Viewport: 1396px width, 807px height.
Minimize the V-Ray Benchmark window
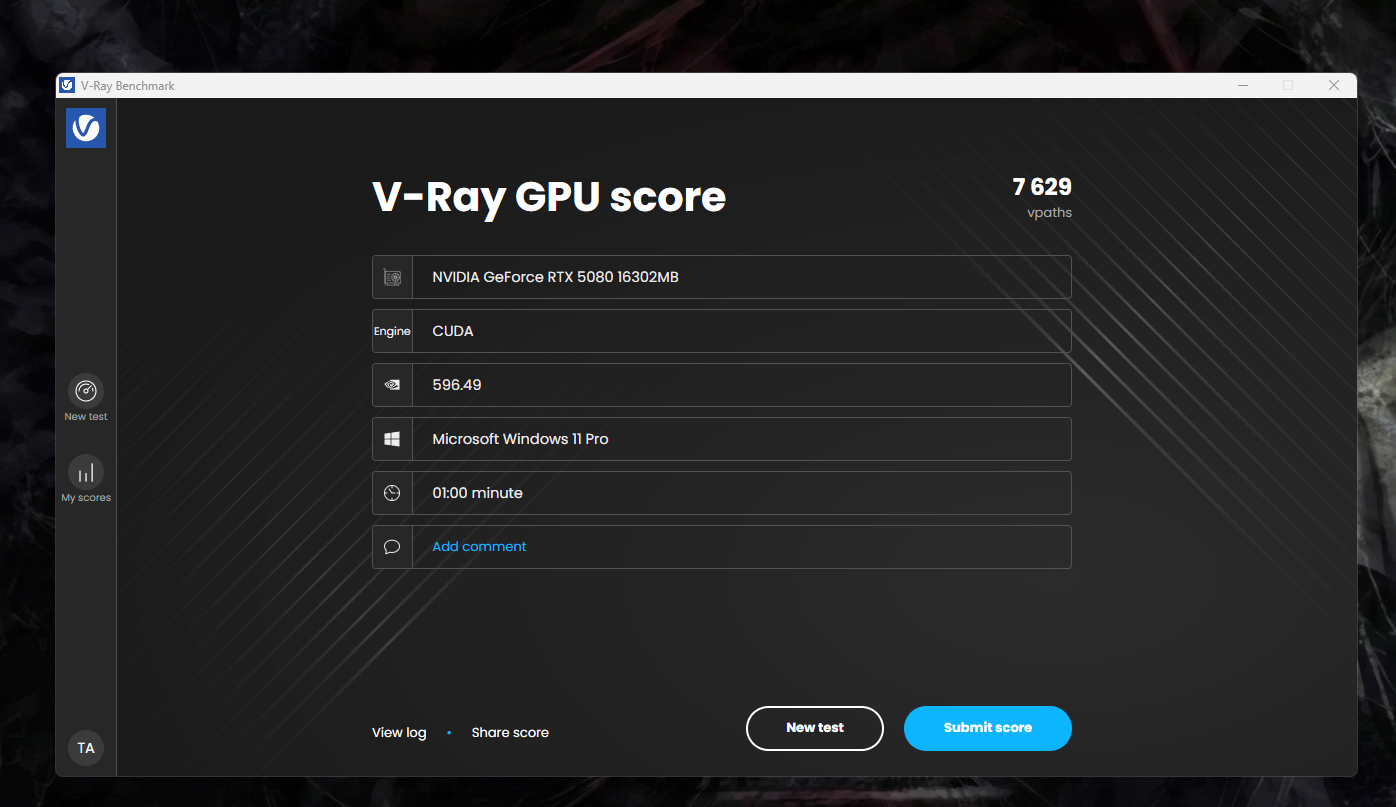(1243, 86)
